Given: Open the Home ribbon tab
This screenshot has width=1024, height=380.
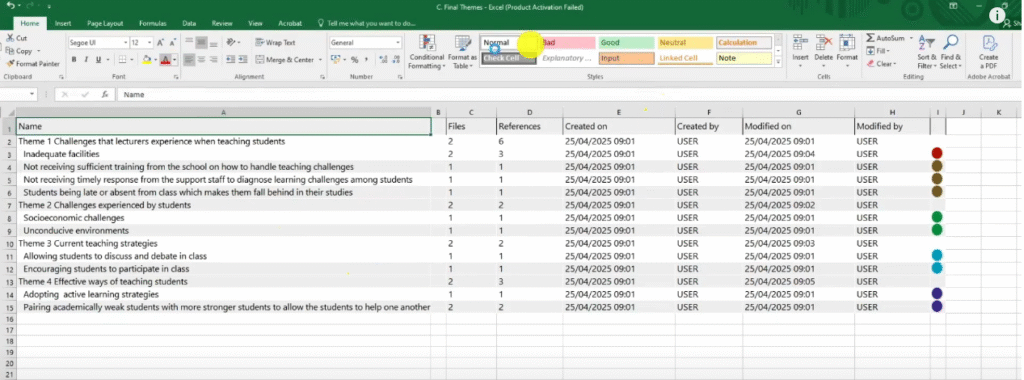Looking at the screenshot, I should point(30,23).
